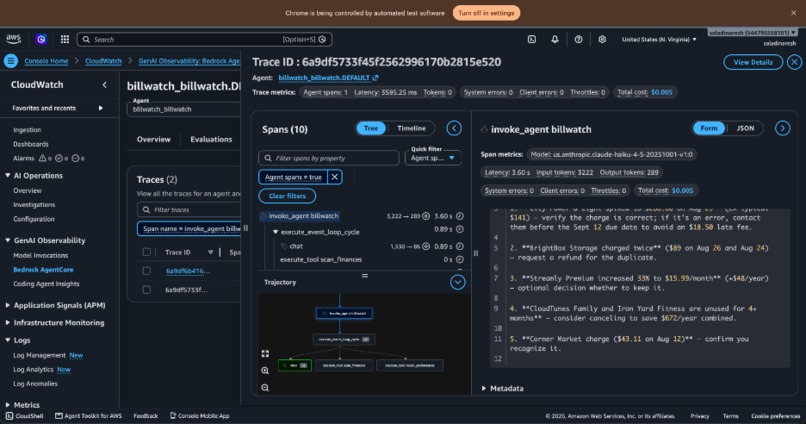Click the search recents icon in search bar
The width and height of the screenshot is (806, 424).
322,40
